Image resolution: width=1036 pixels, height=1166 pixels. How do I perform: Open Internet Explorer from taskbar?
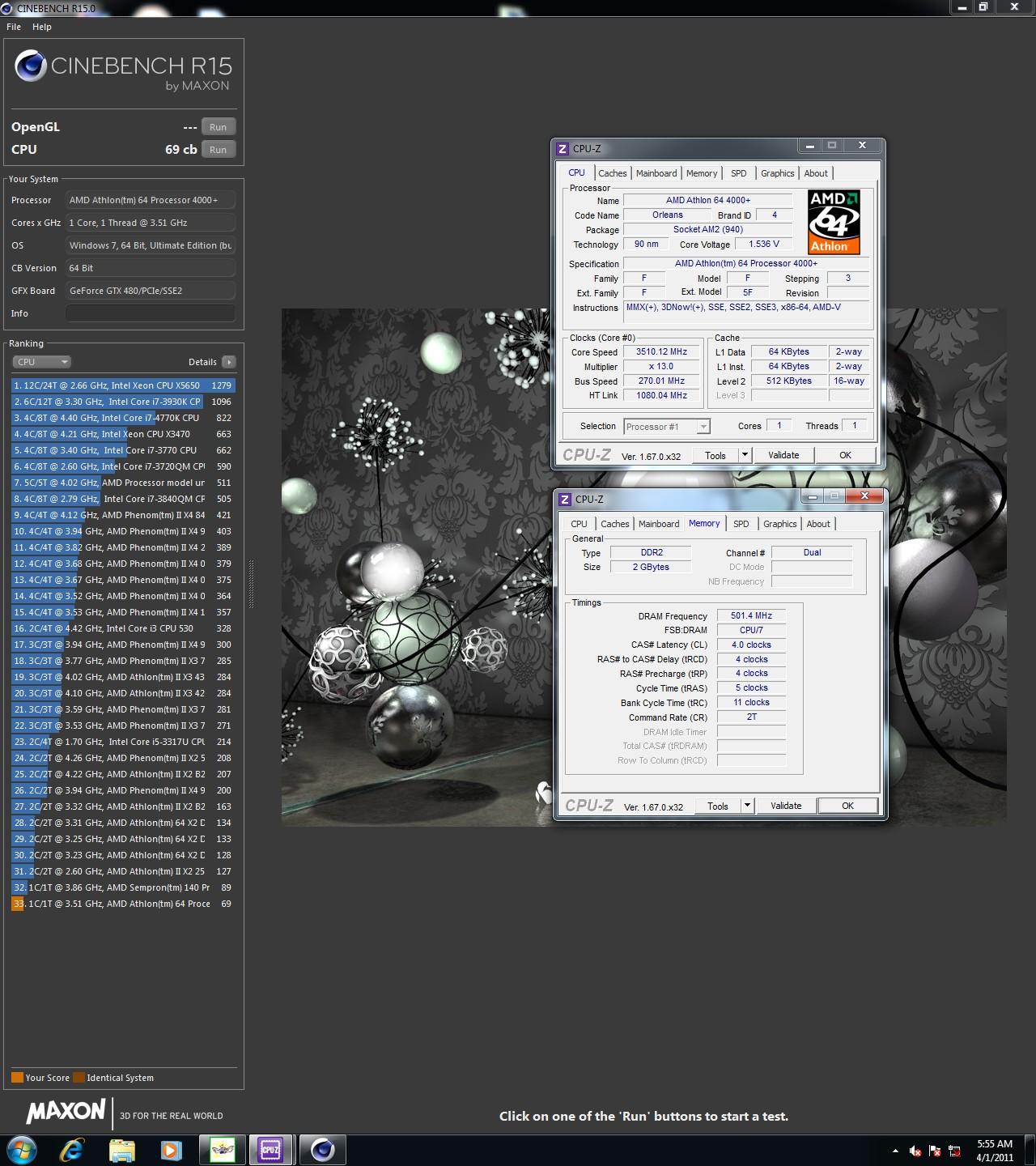click(x=73, y=1150)
